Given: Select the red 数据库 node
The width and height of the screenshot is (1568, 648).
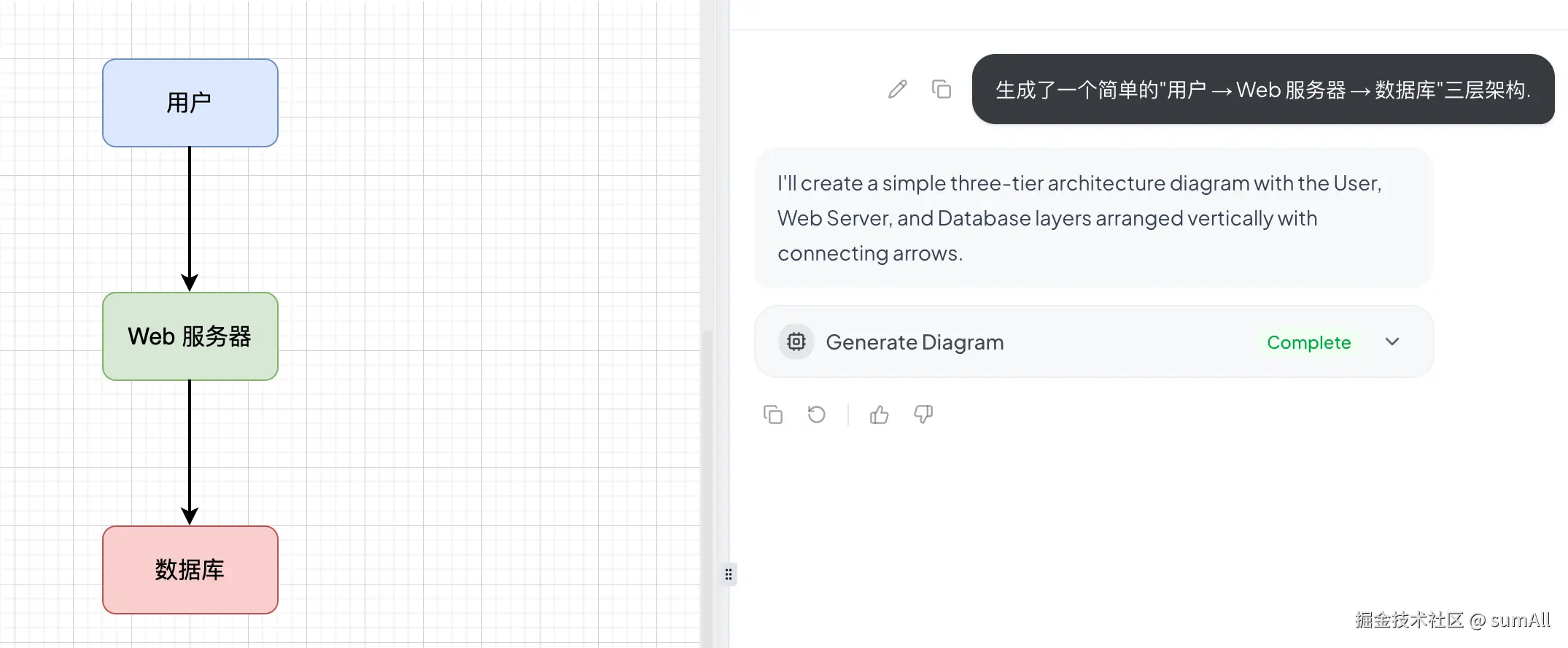Looking at the screenshot, I should (x=190, y=570).
